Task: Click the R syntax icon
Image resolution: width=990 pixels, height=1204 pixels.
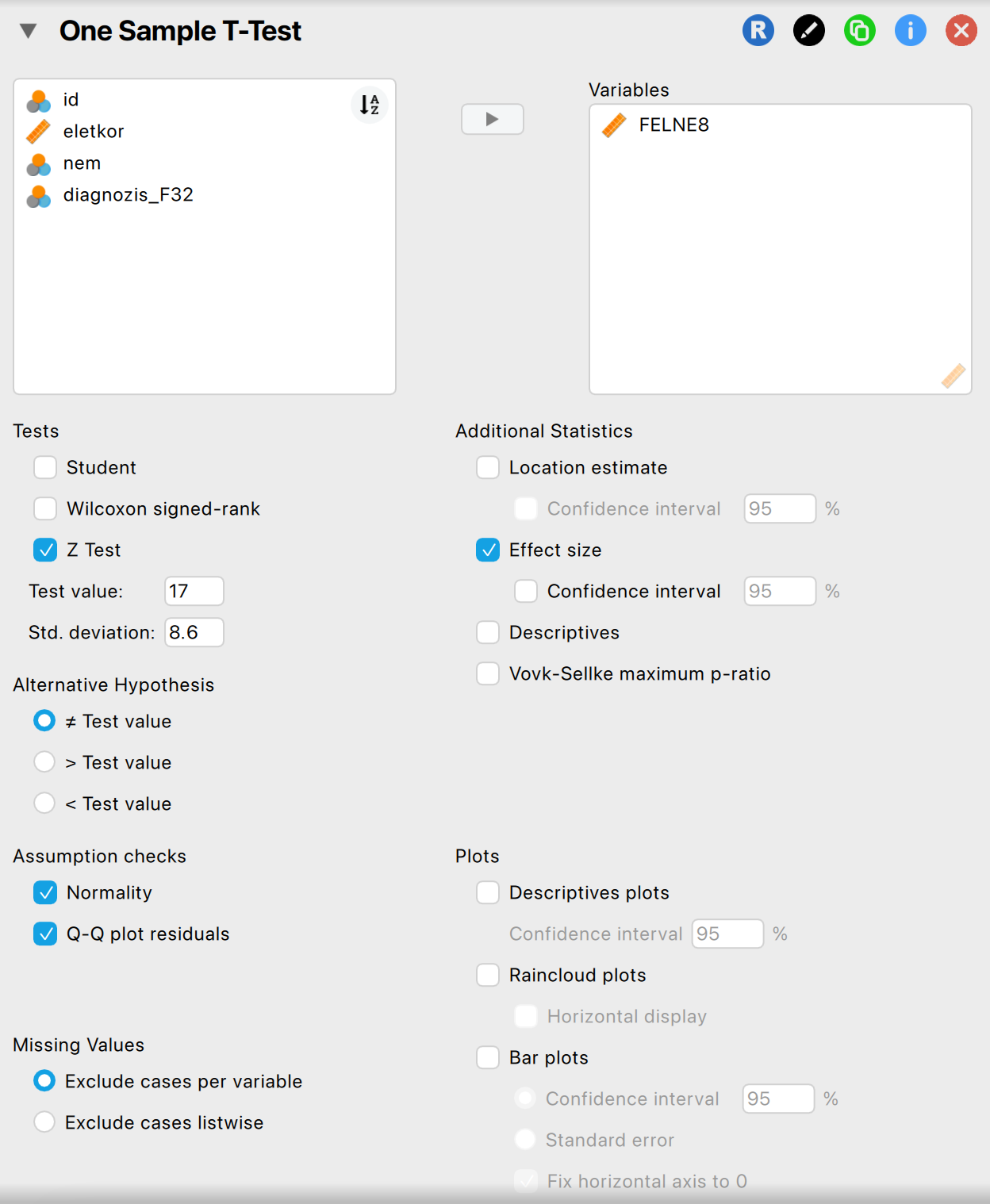Action: click(758, 31)
